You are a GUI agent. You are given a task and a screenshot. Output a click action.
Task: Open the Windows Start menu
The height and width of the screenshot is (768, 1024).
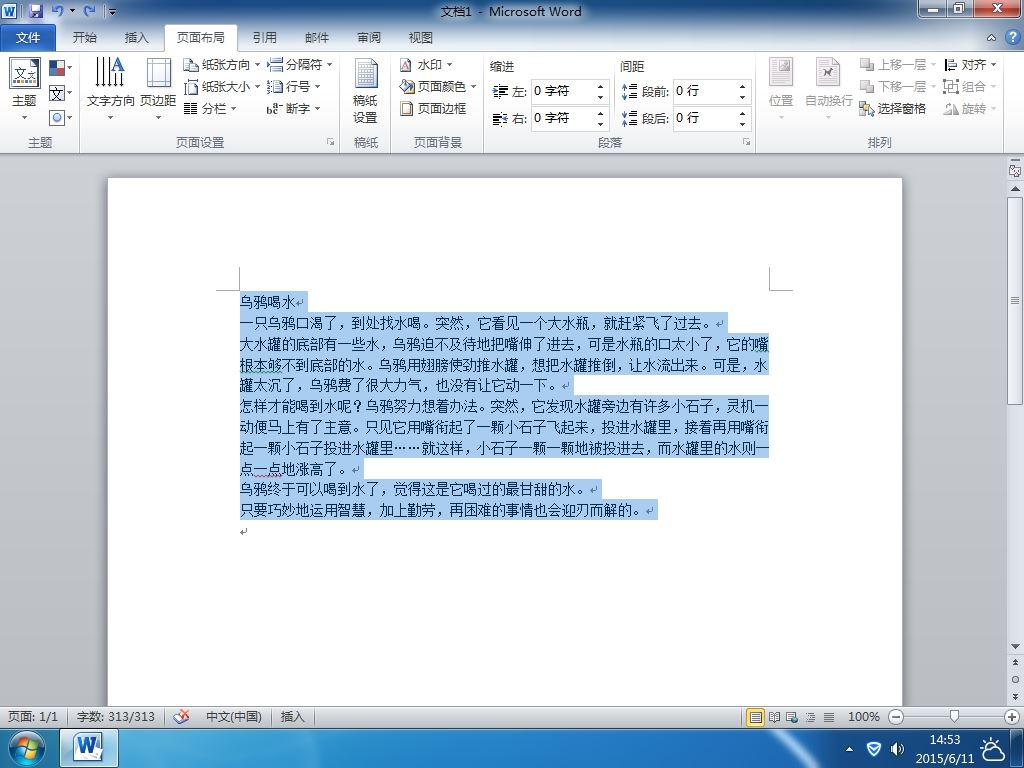[x=27, y=748]
